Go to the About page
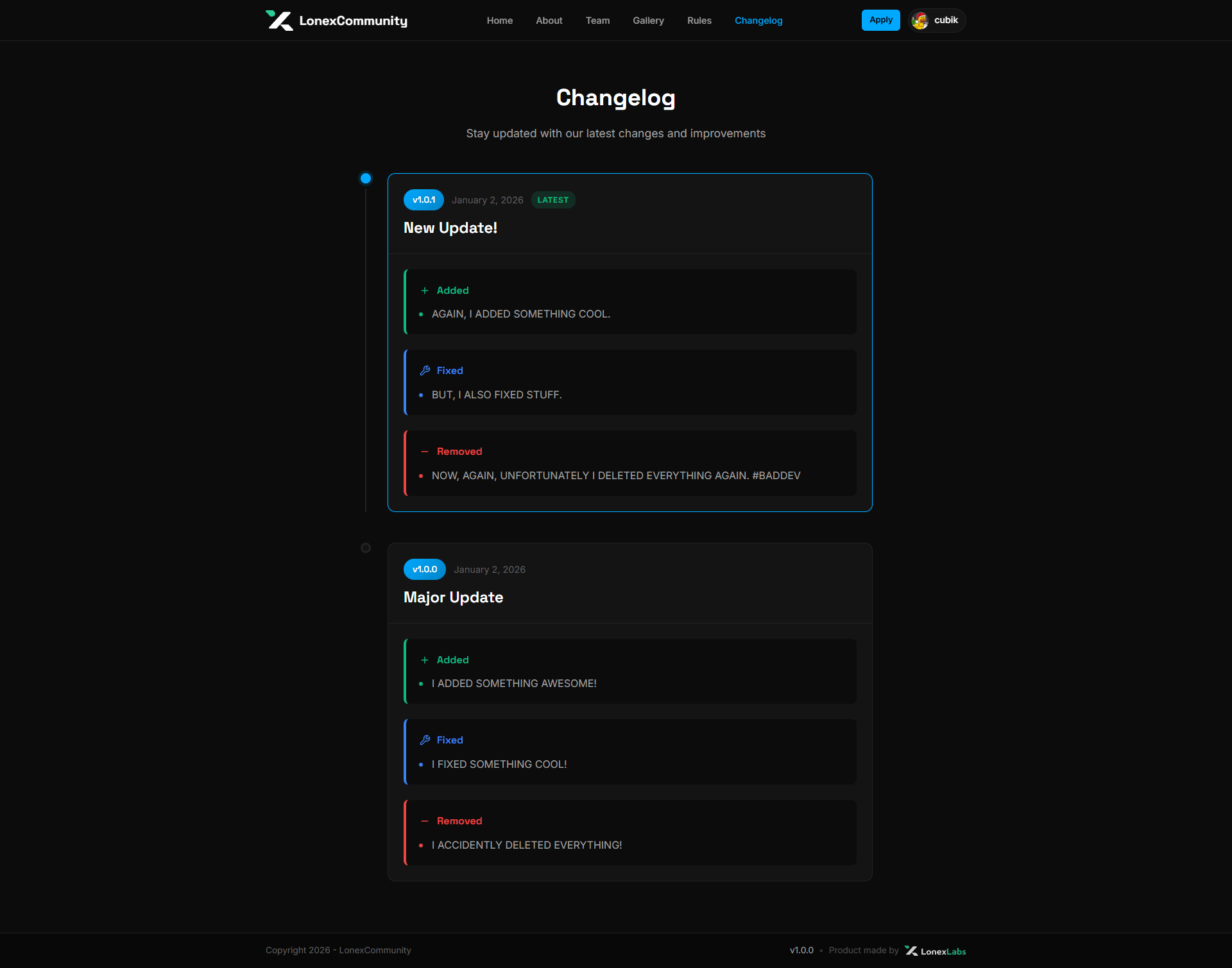 (x=549, y=21)
